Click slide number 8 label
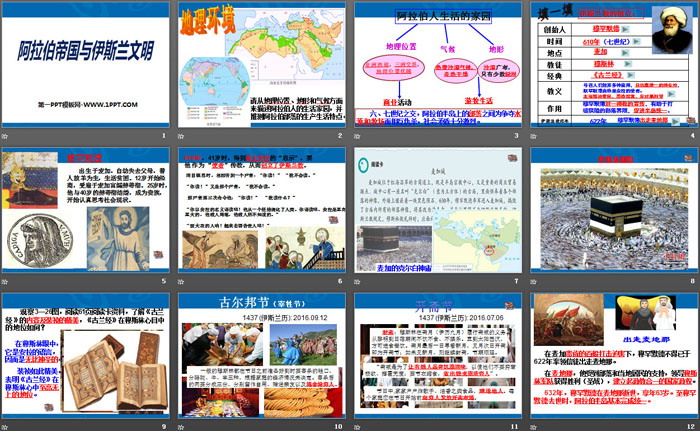Viewport: 700px width, 431px height. pyautogui.click(x=692, y=281)
